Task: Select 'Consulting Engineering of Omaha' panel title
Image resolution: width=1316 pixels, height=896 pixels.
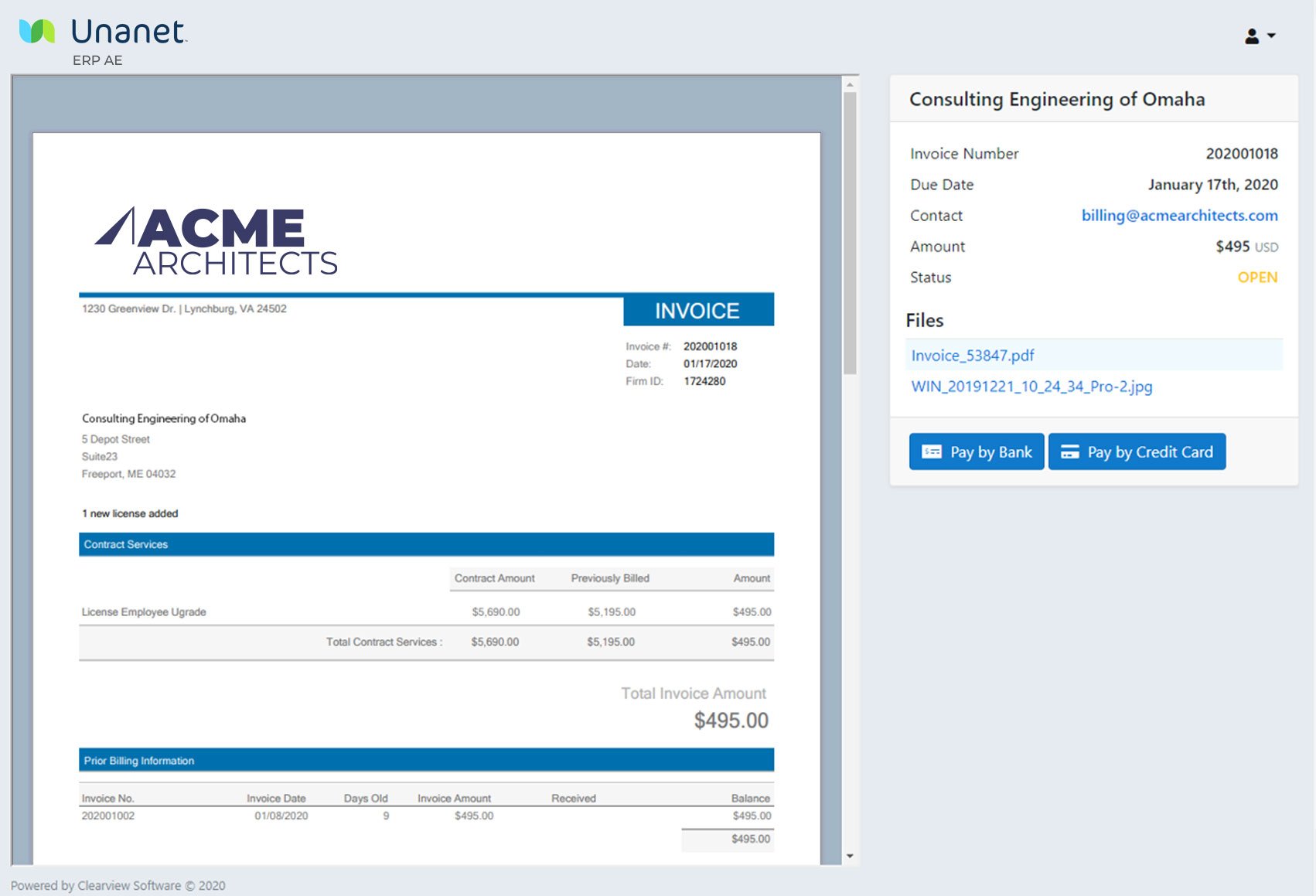Action: click(x=1057, y=99)
